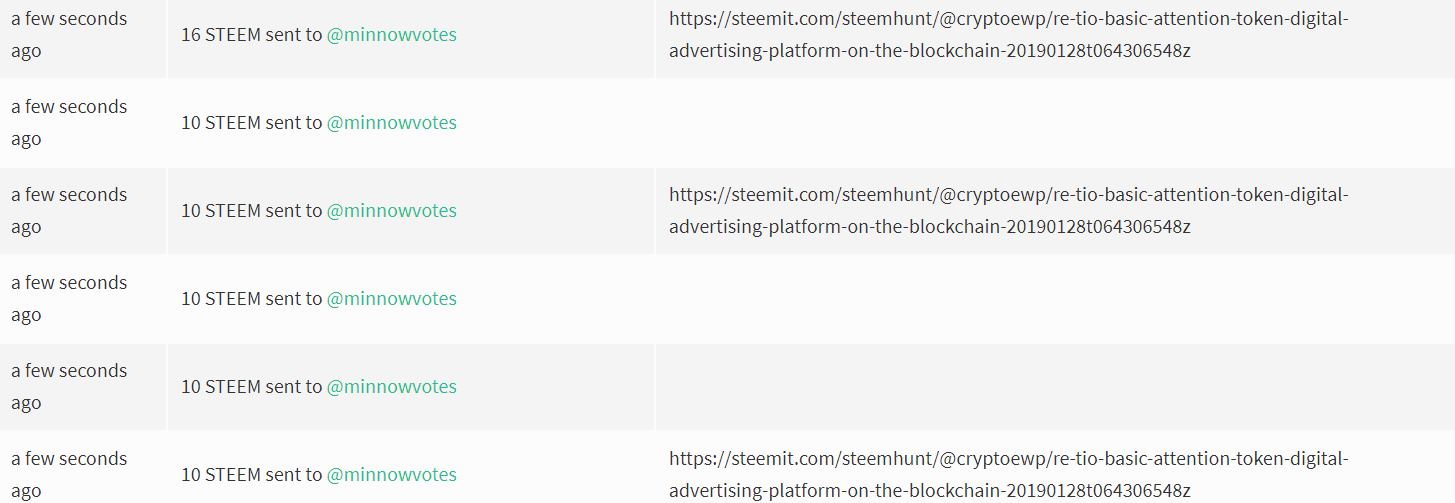
Task: Click steemit memo URL in third row
Action: point(1008,210)
